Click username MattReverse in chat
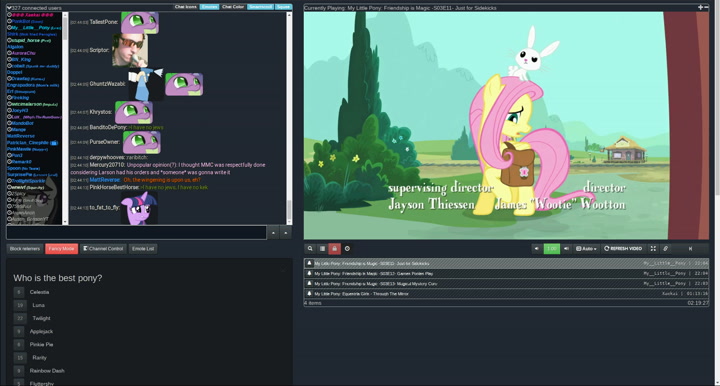 (105, 180)
